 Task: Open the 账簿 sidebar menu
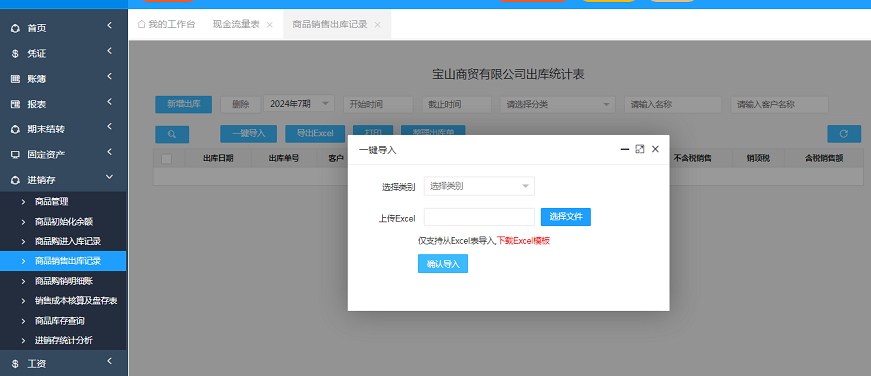click(x=63, y=78)
